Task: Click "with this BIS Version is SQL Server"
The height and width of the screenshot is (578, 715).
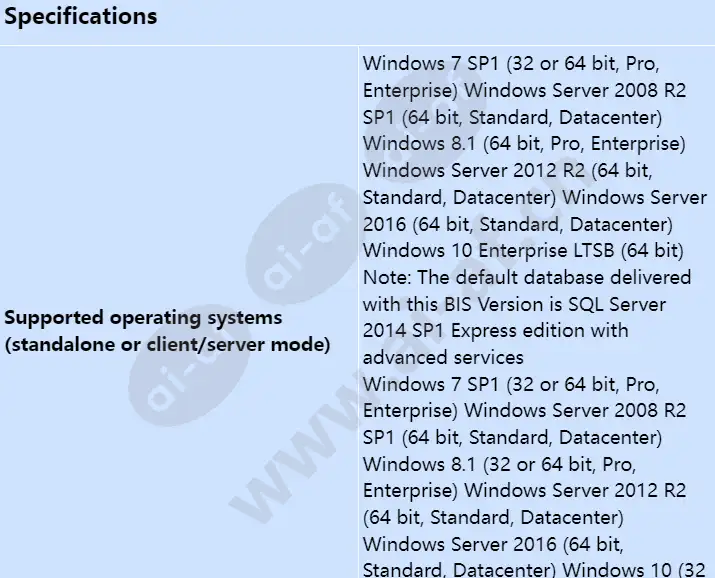Action: point(514,304)
